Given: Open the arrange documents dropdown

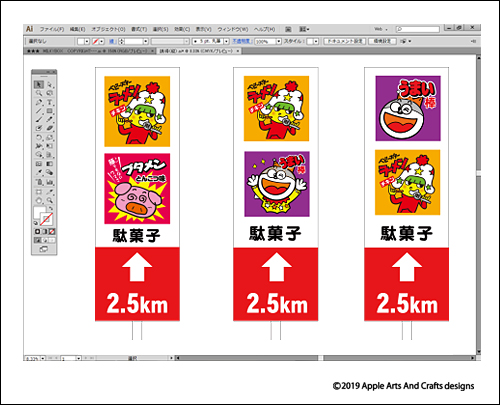Looking at the screenshot, I should coord(304,29).
